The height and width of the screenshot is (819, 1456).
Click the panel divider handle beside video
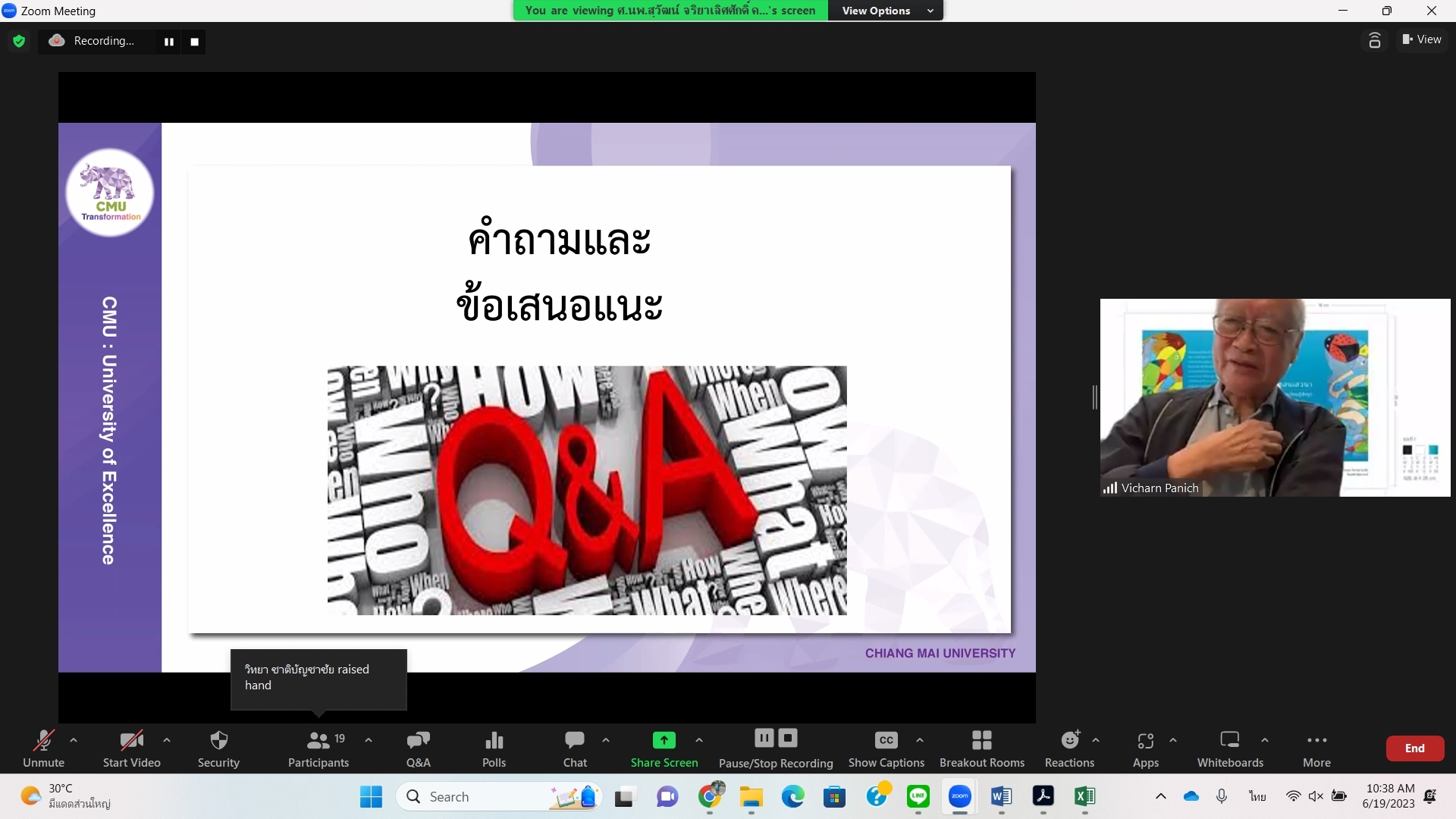1094,397
